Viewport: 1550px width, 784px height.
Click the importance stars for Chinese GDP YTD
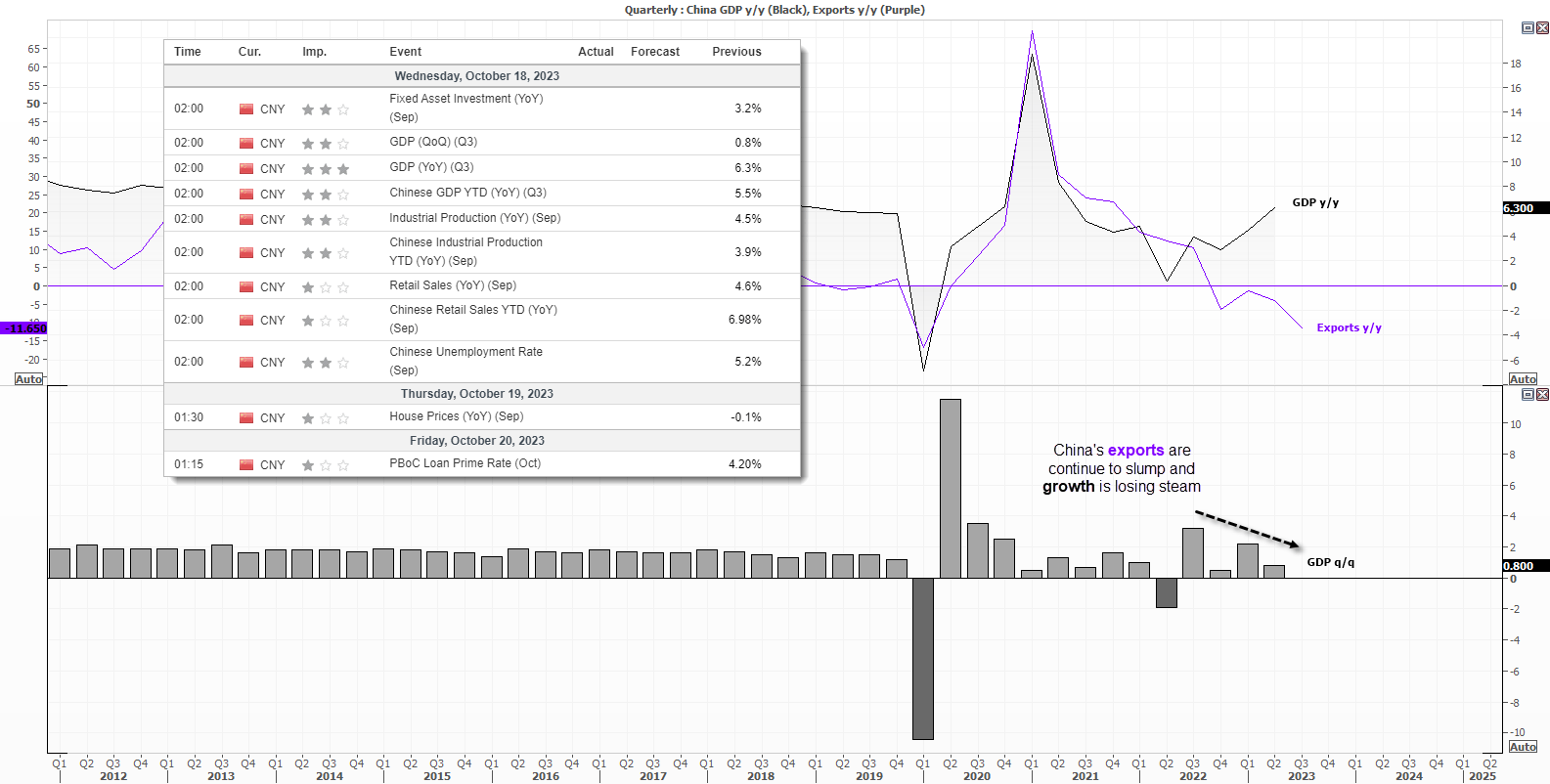pos(325,195)
